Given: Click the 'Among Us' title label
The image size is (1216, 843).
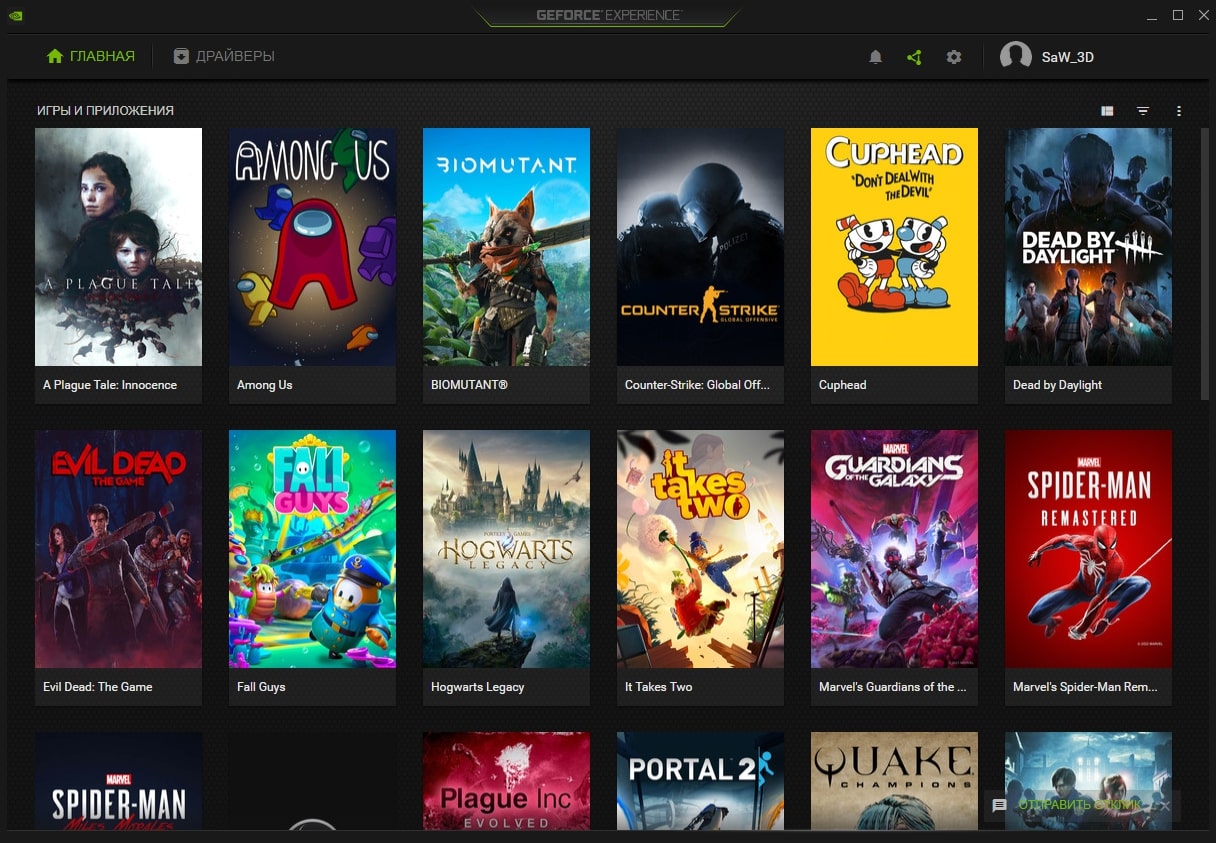Looking at the screenshot, I should pyautogui.click(x=265, y=385).
